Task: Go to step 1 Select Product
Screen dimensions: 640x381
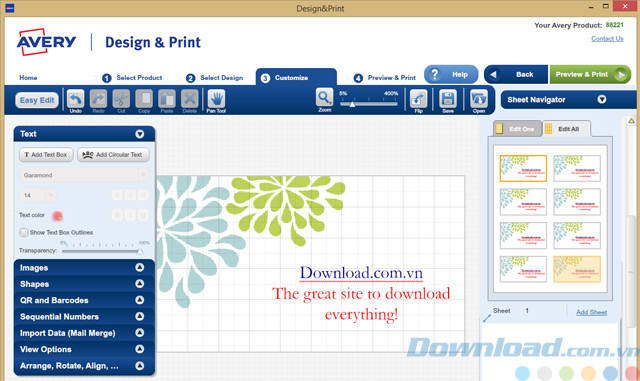Action: [x=132, y=78]
